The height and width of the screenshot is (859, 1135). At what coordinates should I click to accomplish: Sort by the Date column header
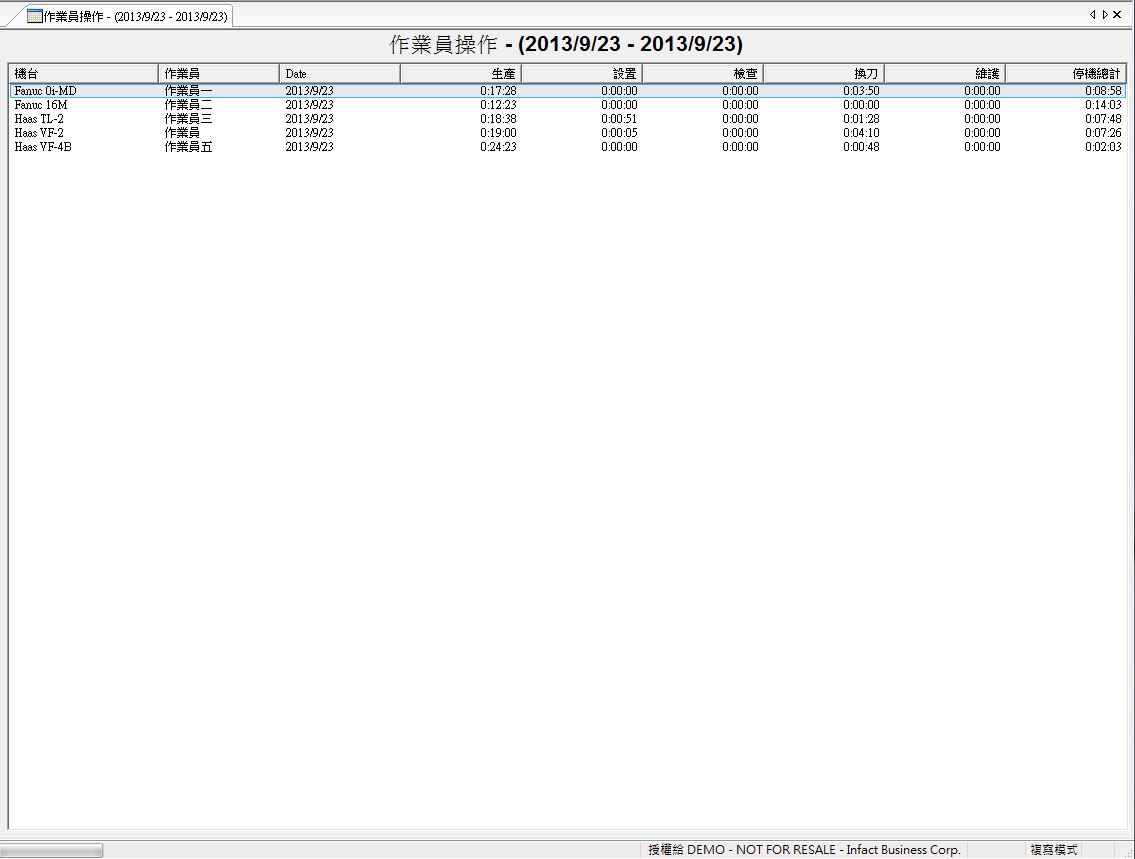coord(339,73)
